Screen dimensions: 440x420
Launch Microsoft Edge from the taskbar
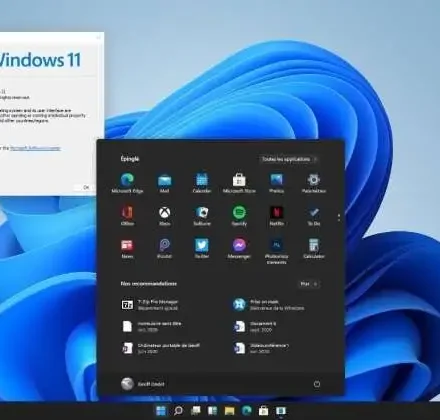[246, 411]
